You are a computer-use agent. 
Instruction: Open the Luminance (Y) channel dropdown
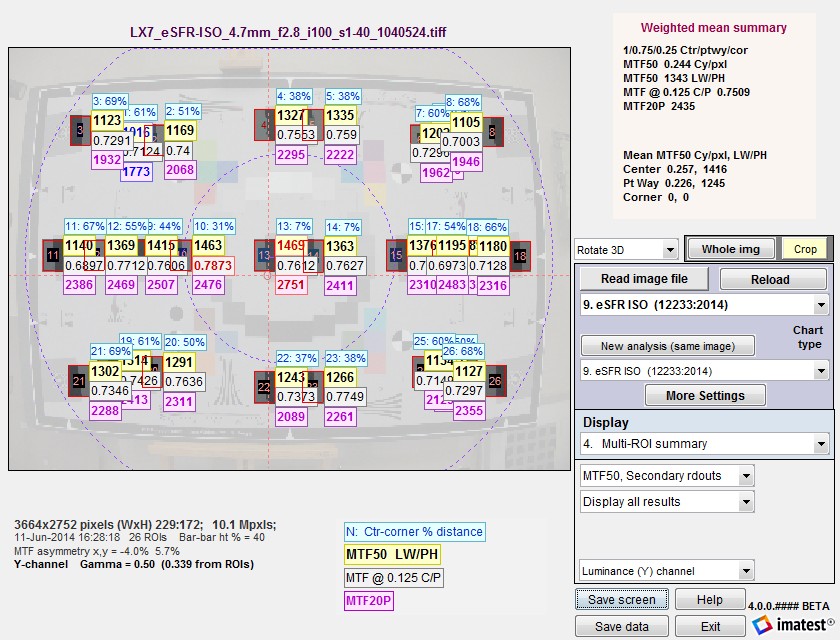click(x=667, y=571)
